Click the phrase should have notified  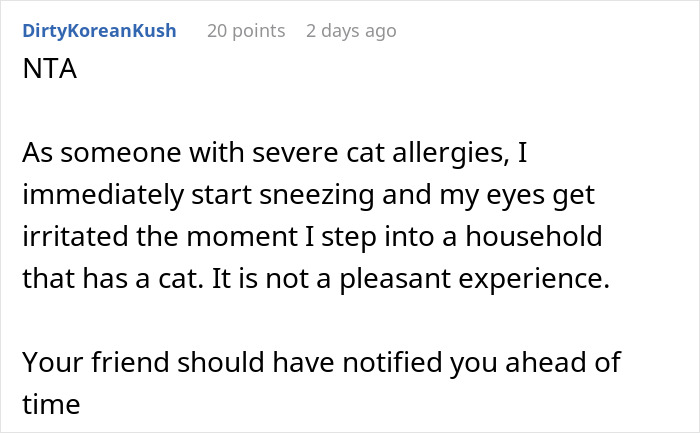[311, 362]
